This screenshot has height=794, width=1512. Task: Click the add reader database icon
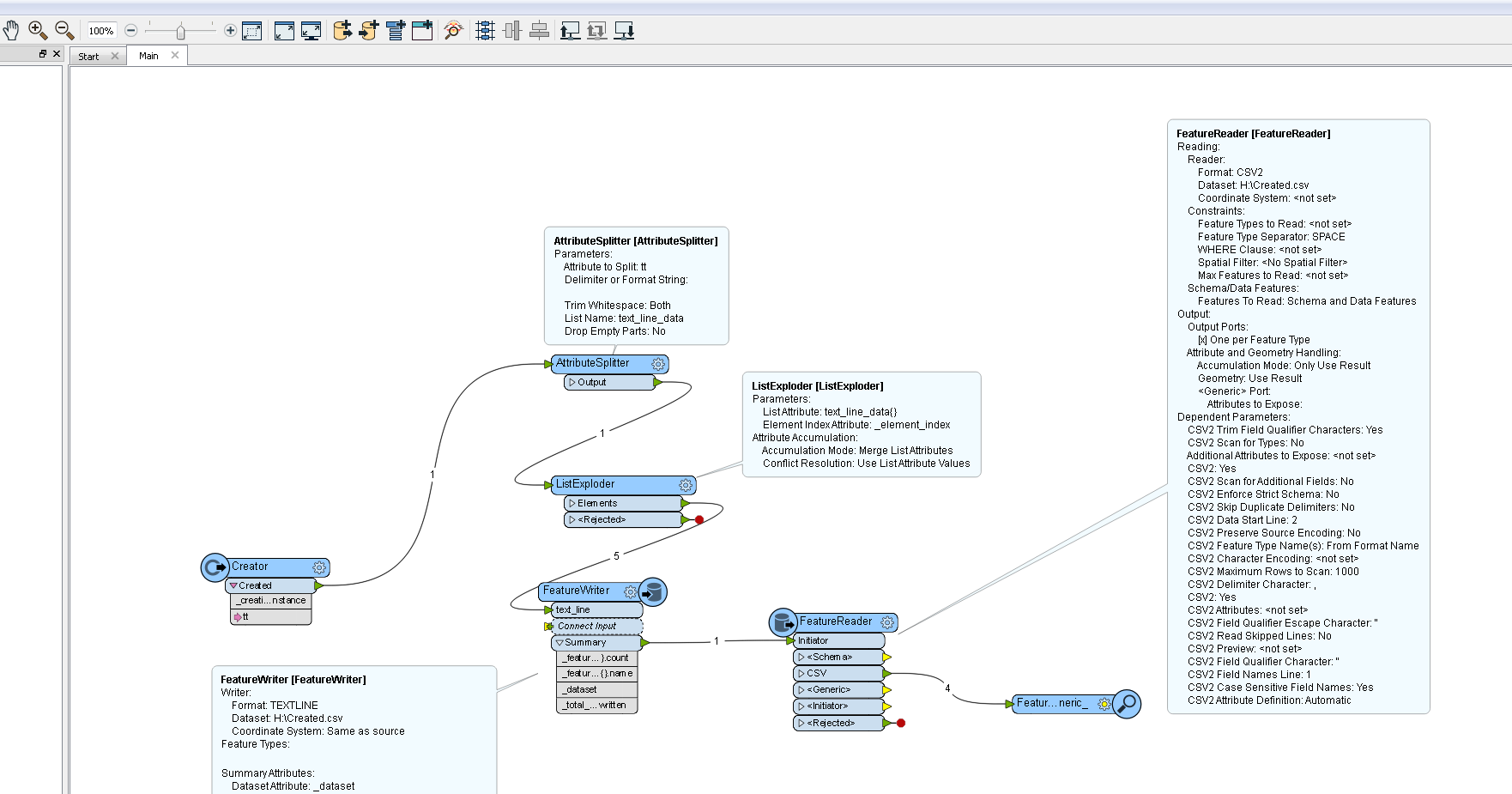tap(342, 31)
